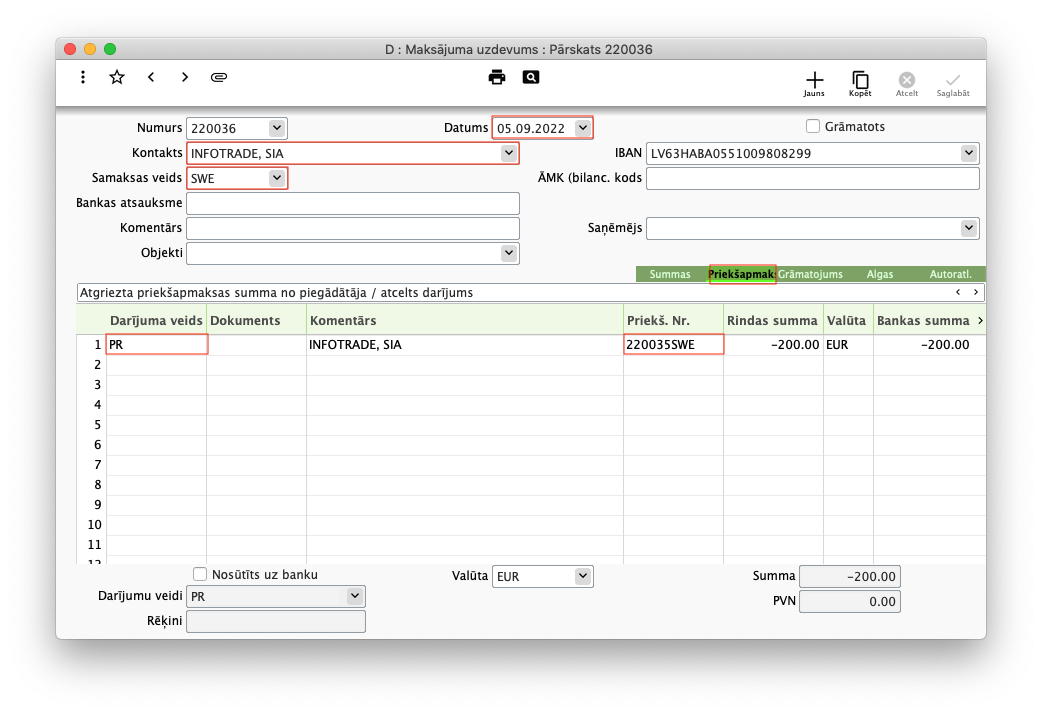The height and width of the screenshot is (713, 1042).
Task: Expand the Datums dropdown
Action: click(583, 128)
